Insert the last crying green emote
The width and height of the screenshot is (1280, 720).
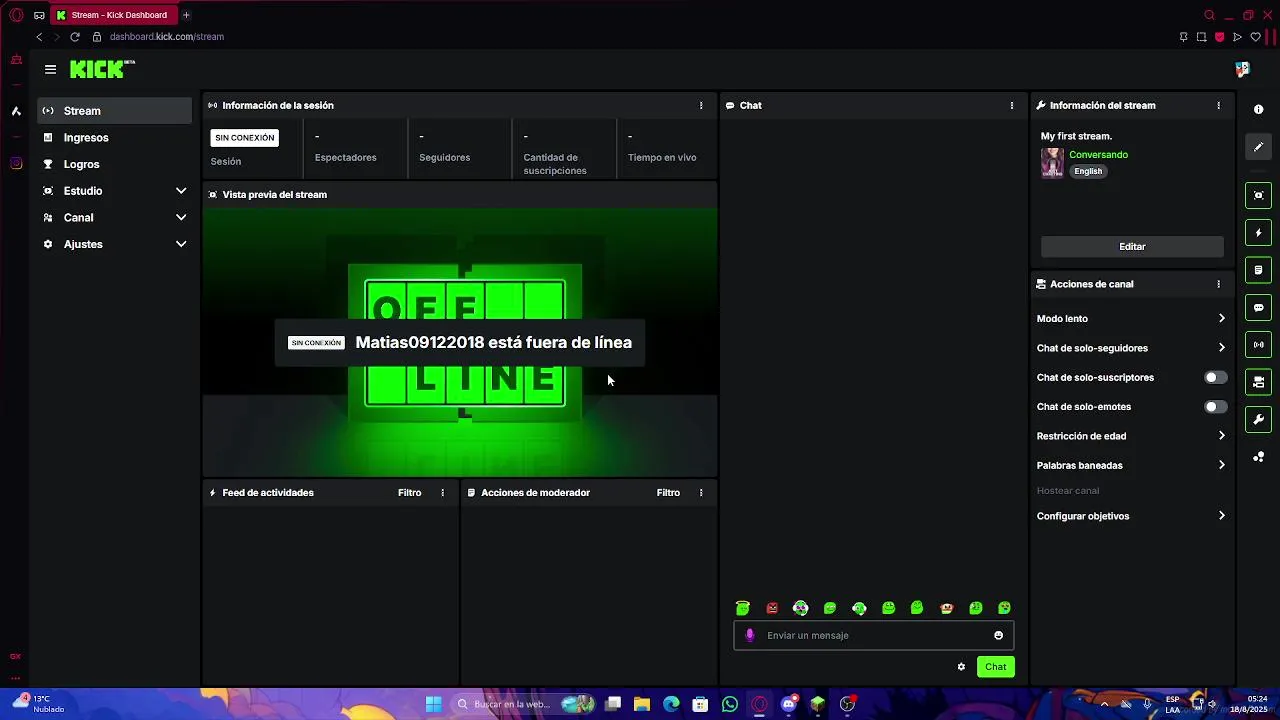pos(1005,608)
